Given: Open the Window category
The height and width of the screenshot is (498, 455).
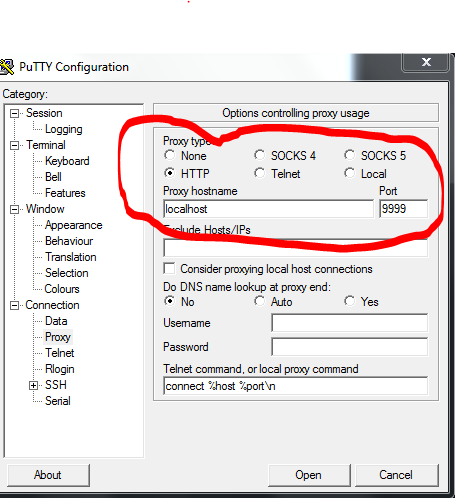Looking at the screenshot, I should [45, 209].
